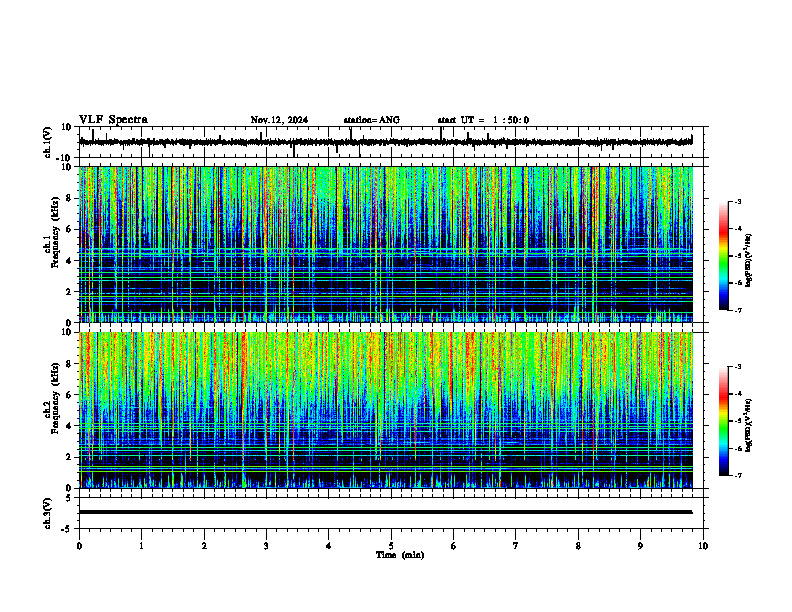Click the "-7" tick on ch.1 colorbar
The image size is (792, 612).
[737, 310]
